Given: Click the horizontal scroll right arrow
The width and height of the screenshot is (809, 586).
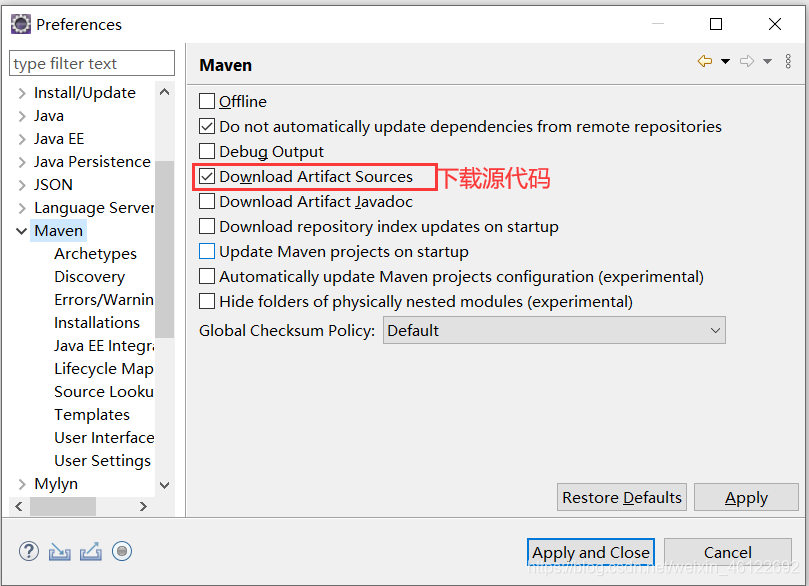Looking at the screenshot, I should click(143, 507).
